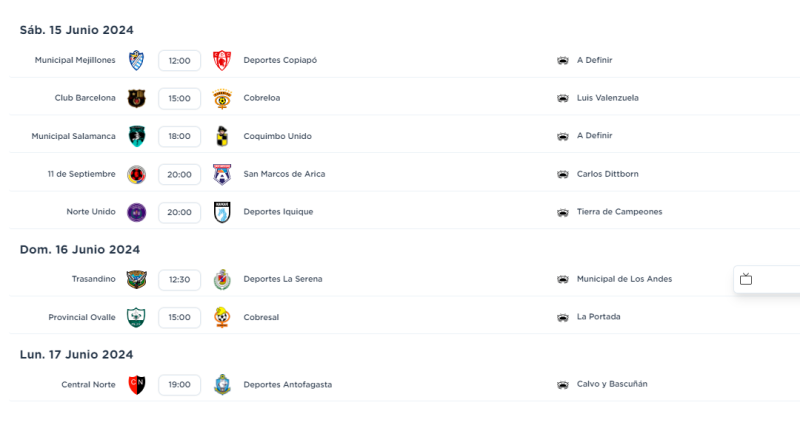800x428 pixels.
Task: Click the Cobreloa team crest
Action: tap(222, 98)
